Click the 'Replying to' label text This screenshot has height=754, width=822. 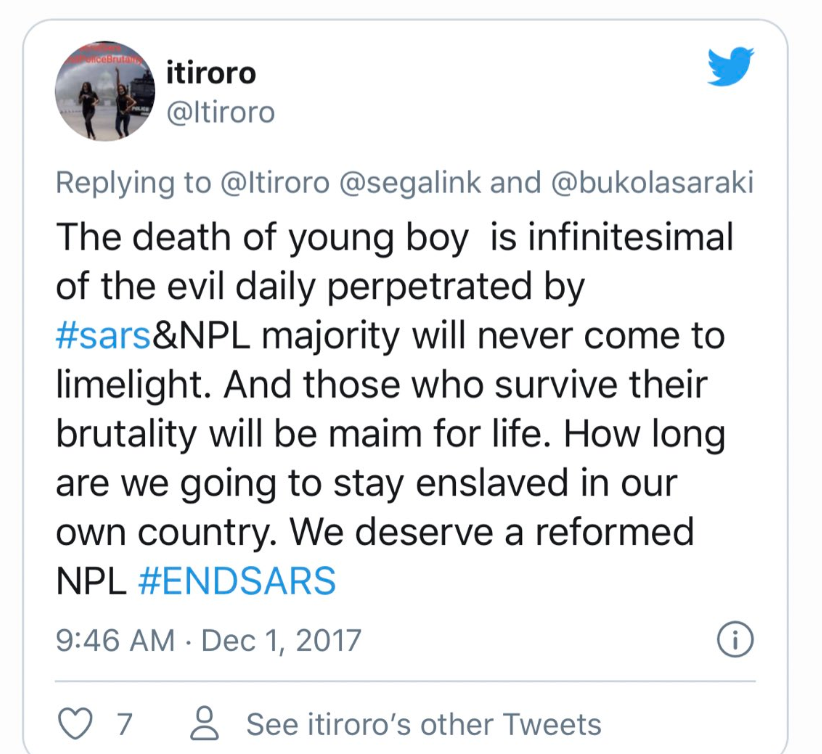(134, 182)
